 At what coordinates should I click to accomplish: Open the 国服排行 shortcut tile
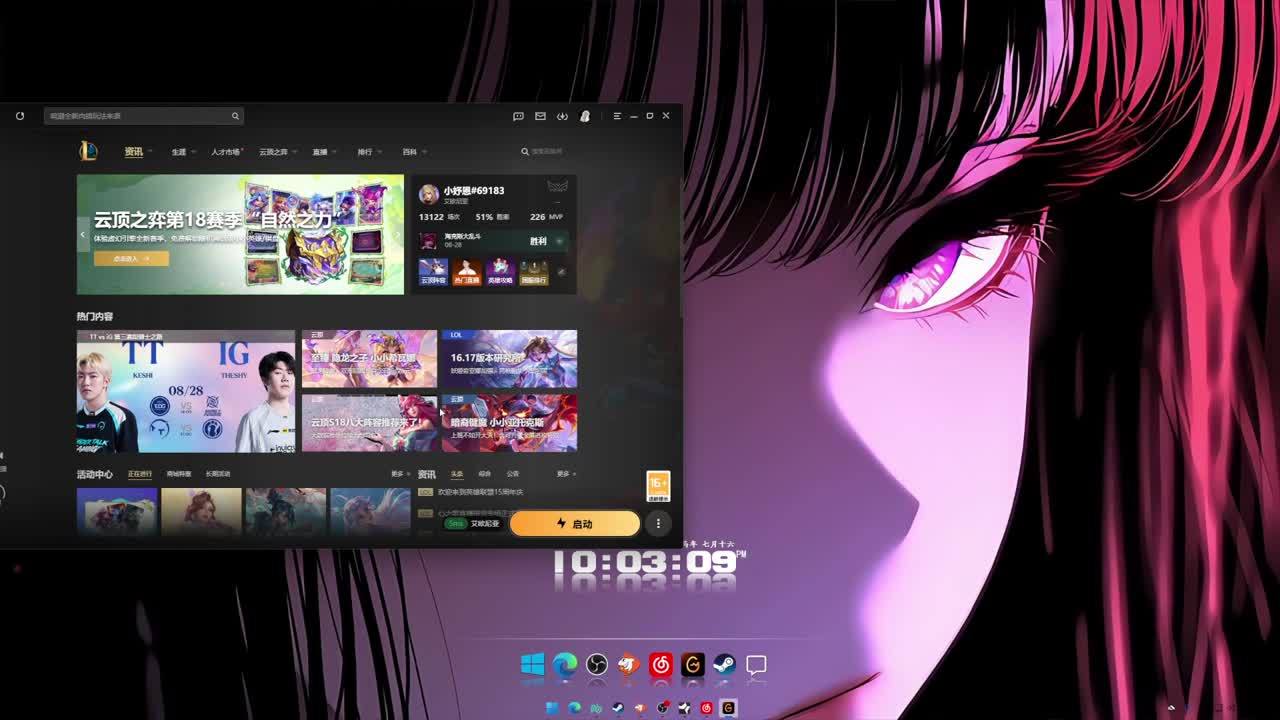534,271
